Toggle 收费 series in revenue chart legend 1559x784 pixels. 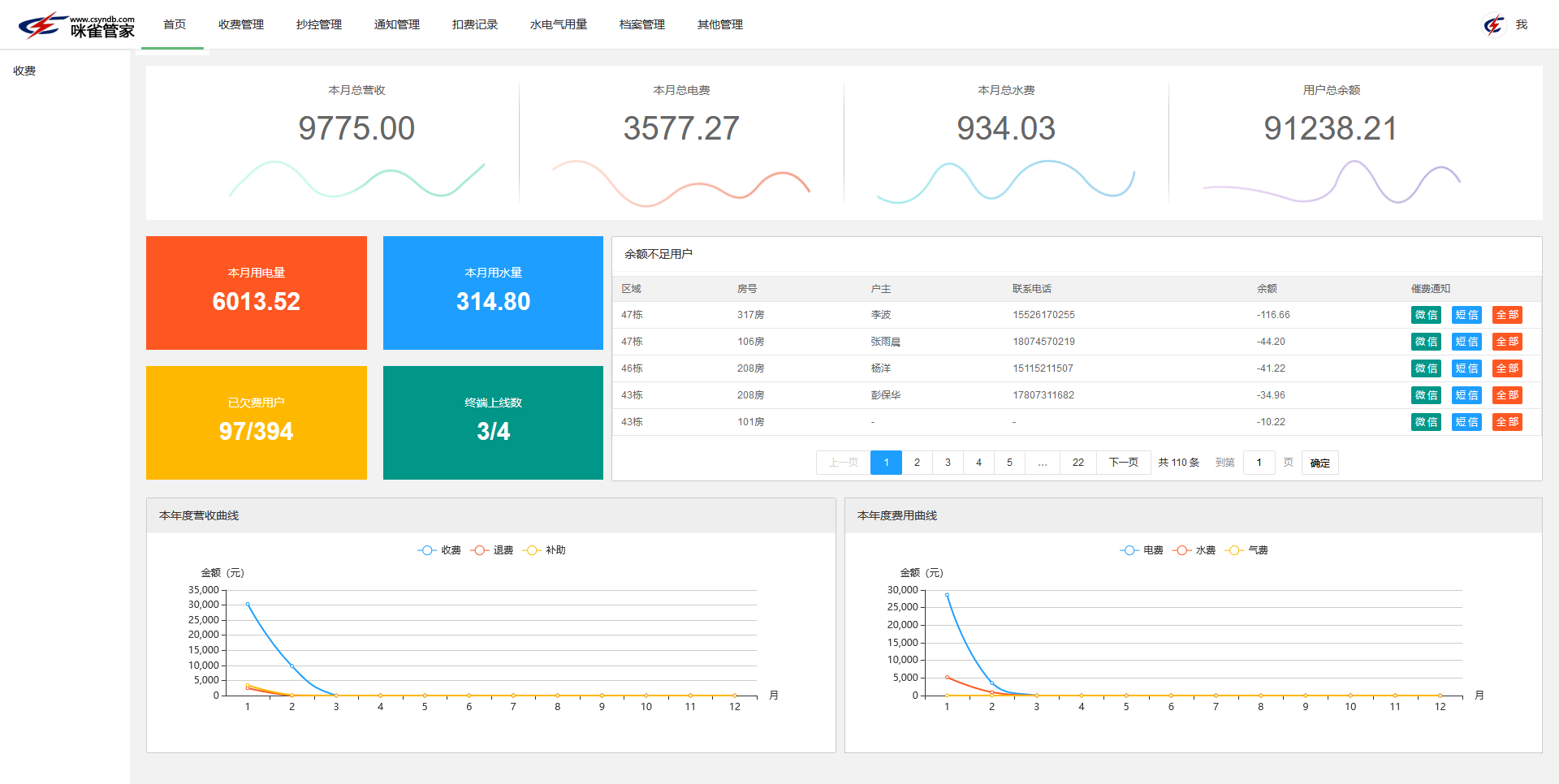tap(439, 550)
